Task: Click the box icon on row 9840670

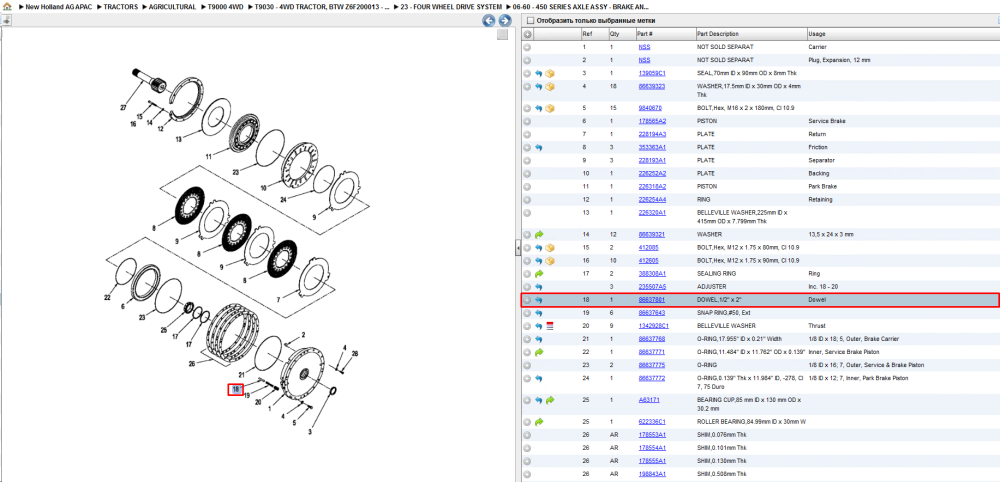Action: [550, 108]
